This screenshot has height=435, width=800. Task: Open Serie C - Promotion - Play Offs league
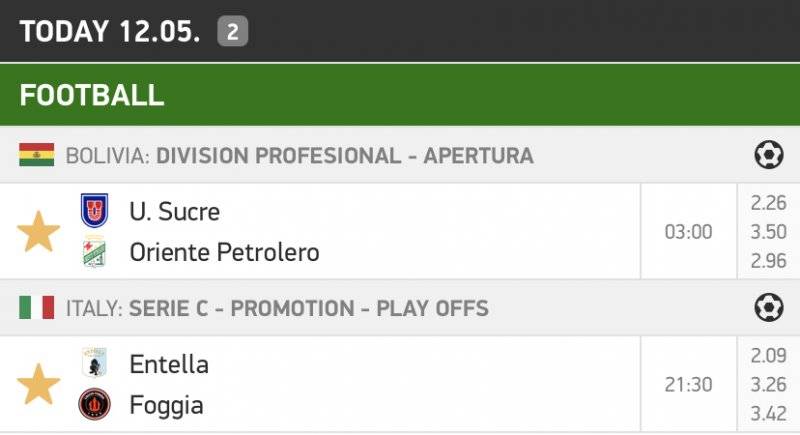[308, 308]
